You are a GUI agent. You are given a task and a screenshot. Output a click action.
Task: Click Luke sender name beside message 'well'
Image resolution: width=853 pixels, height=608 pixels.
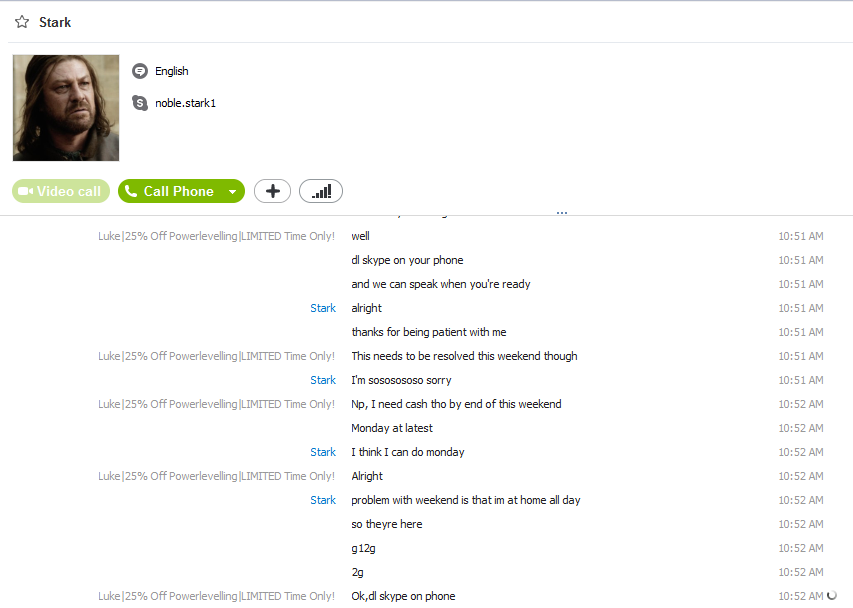click(217, 236)
